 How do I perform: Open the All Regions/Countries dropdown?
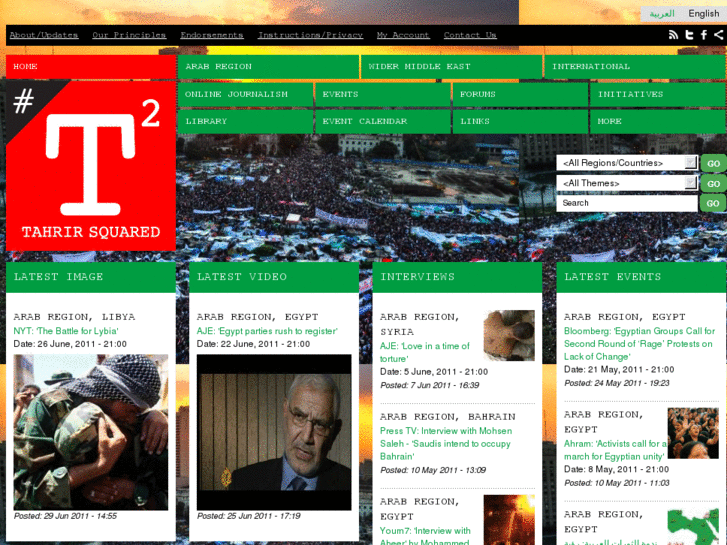(x=627, y=163)
